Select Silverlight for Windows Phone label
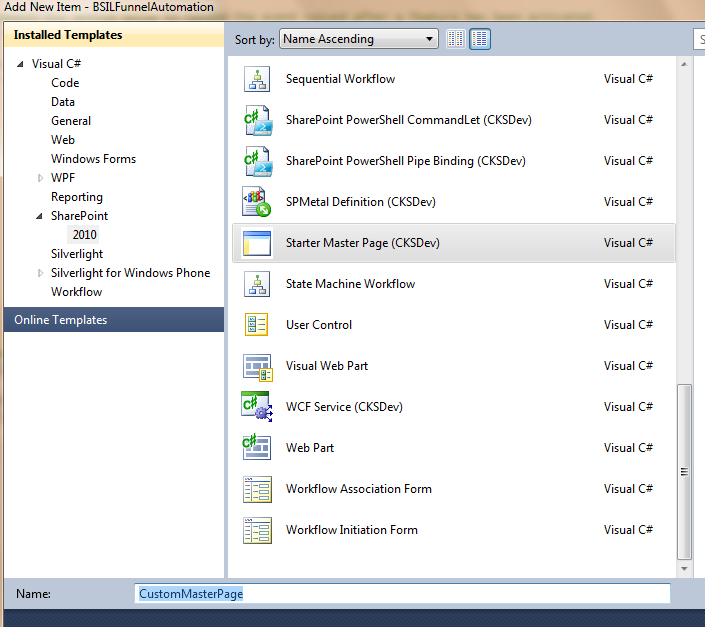The image size is (705, 627). coord(130,273)
